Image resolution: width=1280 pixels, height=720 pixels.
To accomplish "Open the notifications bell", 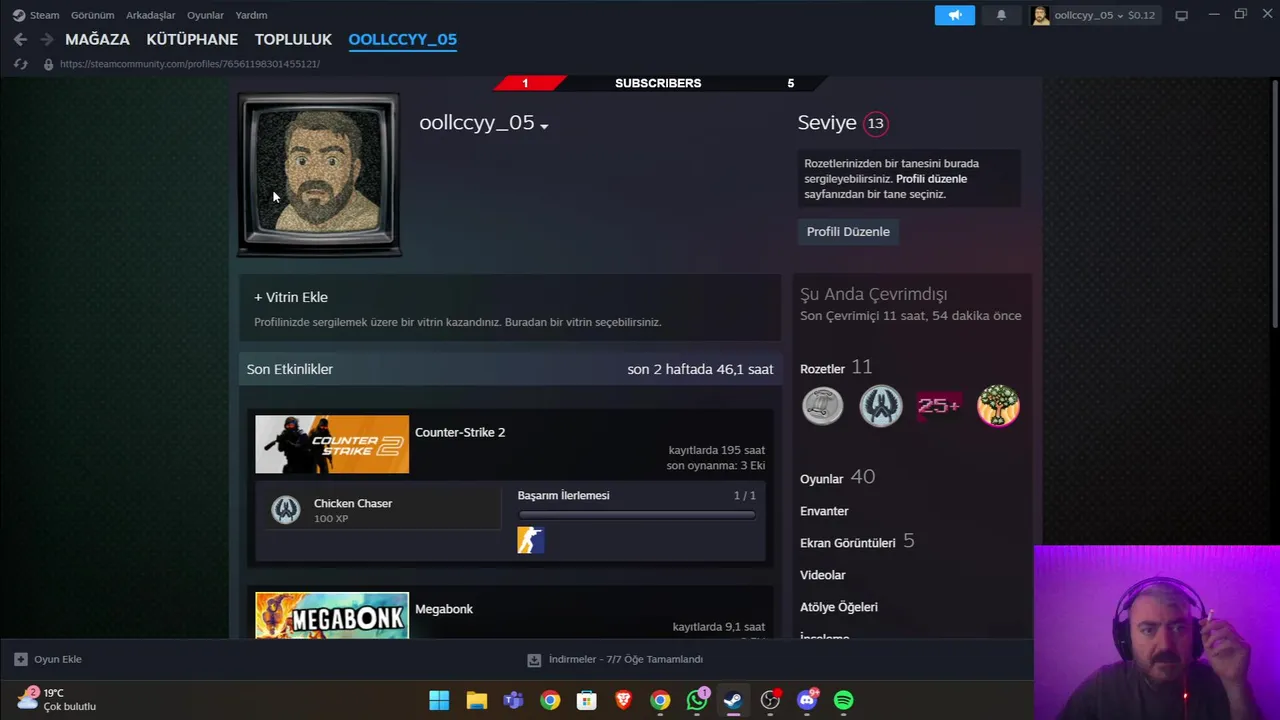I will (x=1001, y=15).
